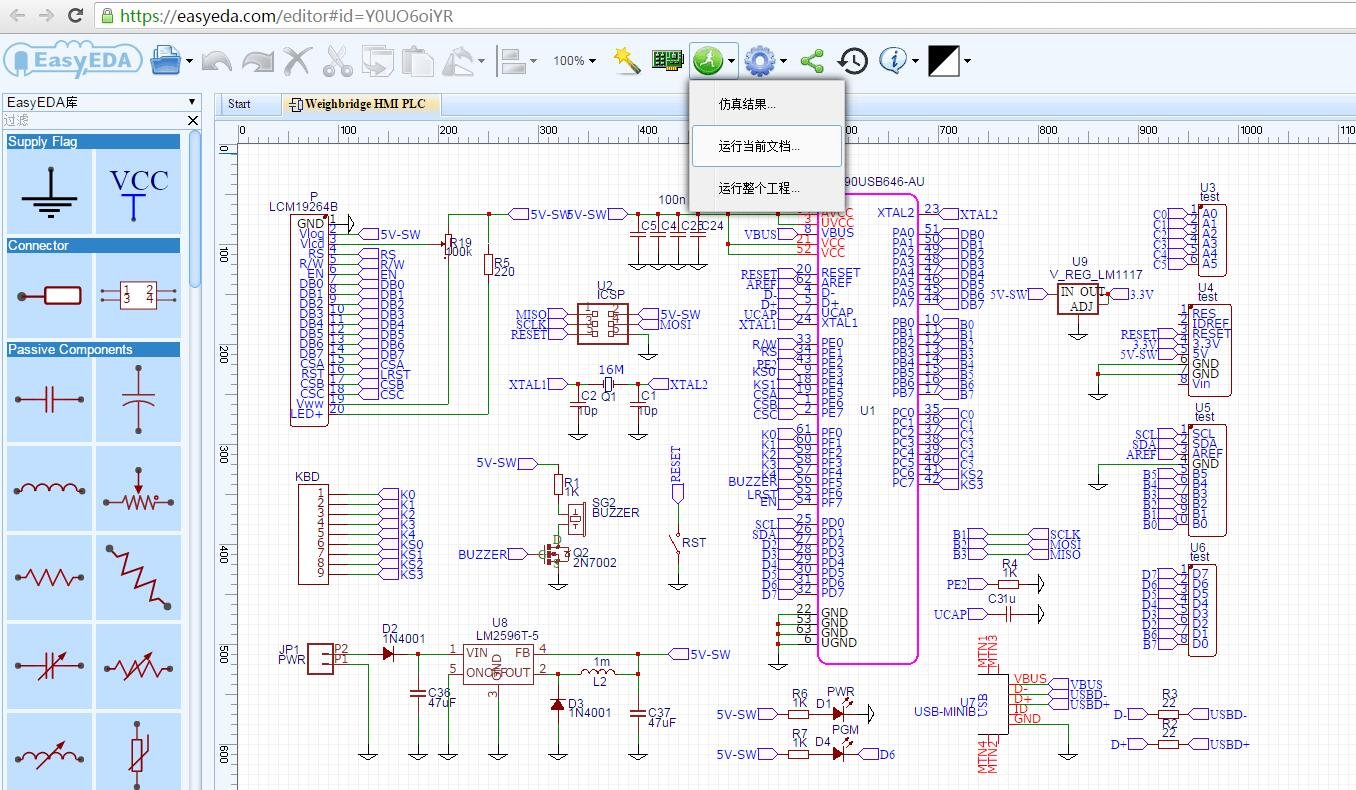Screen dimensions: 1356x790
Task: Select the VCC supply flag symbol
Action: (x=138, y=191)
